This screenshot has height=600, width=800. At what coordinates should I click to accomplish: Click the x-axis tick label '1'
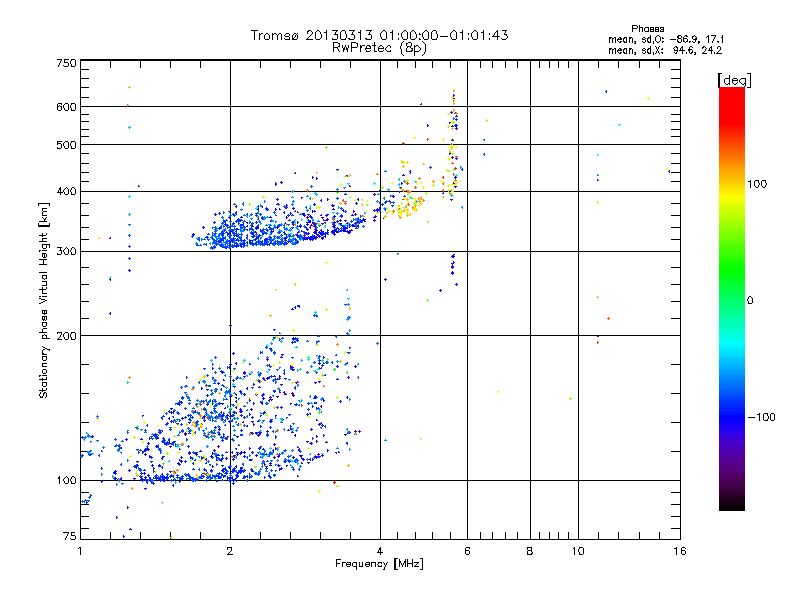point(80,551)
